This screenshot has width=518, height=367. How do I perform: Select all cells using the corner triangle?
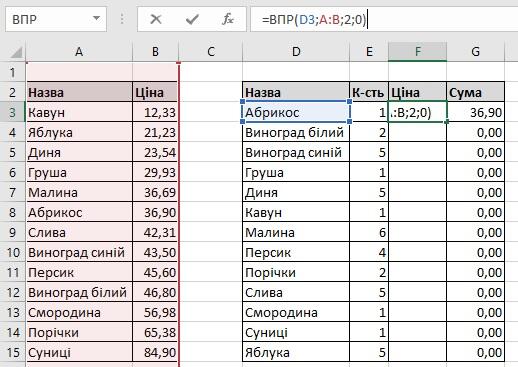pos(16,53)
